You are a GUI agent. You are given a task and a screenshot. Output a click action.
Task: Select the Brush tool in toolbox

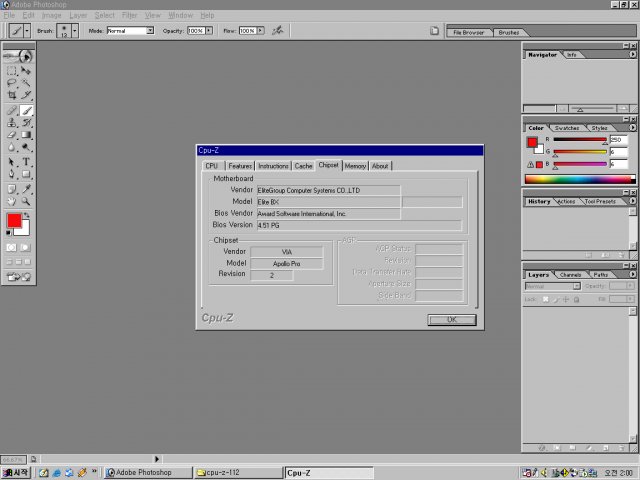pos(26,111)
